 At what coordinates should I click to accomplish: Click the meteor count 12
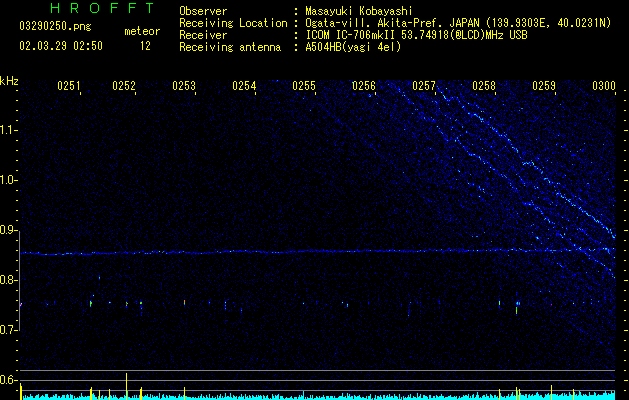point(145,46)
